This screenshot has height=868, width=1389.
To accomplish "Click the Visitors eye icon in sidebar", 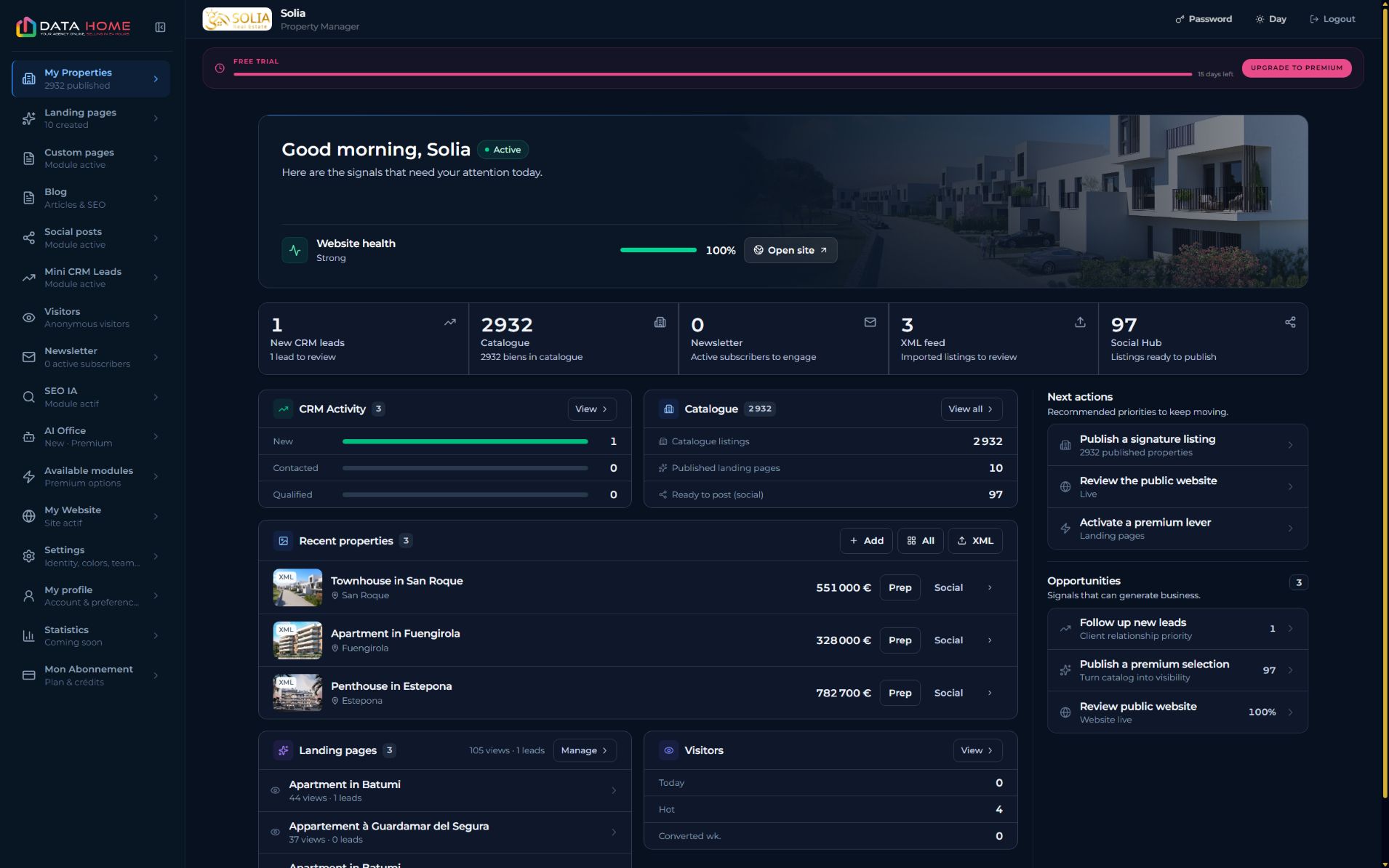I will click(29, 318).
